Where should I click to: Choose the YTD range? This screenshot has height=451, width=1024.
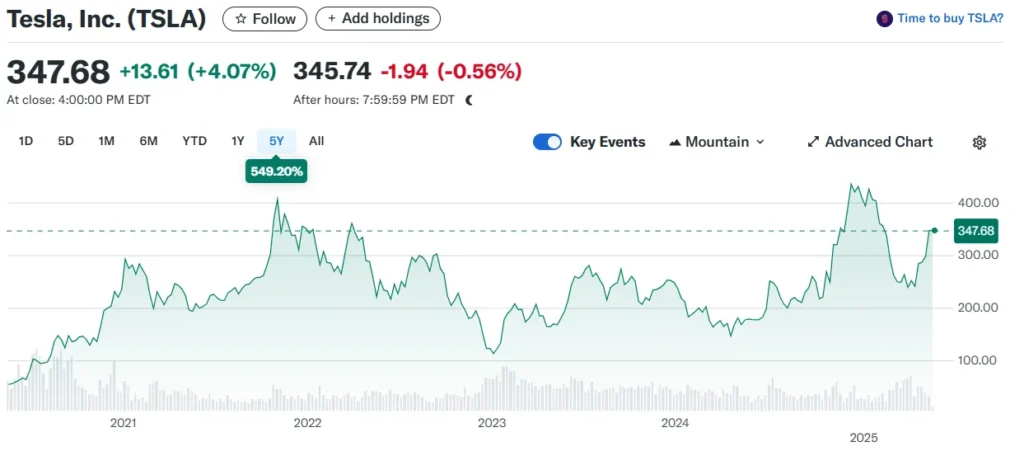coord(195,141)
